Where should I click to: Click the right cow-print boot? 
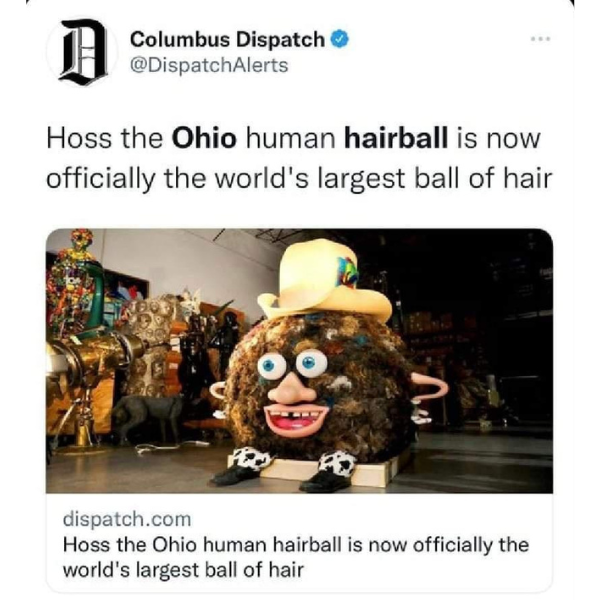pos(329,471)
